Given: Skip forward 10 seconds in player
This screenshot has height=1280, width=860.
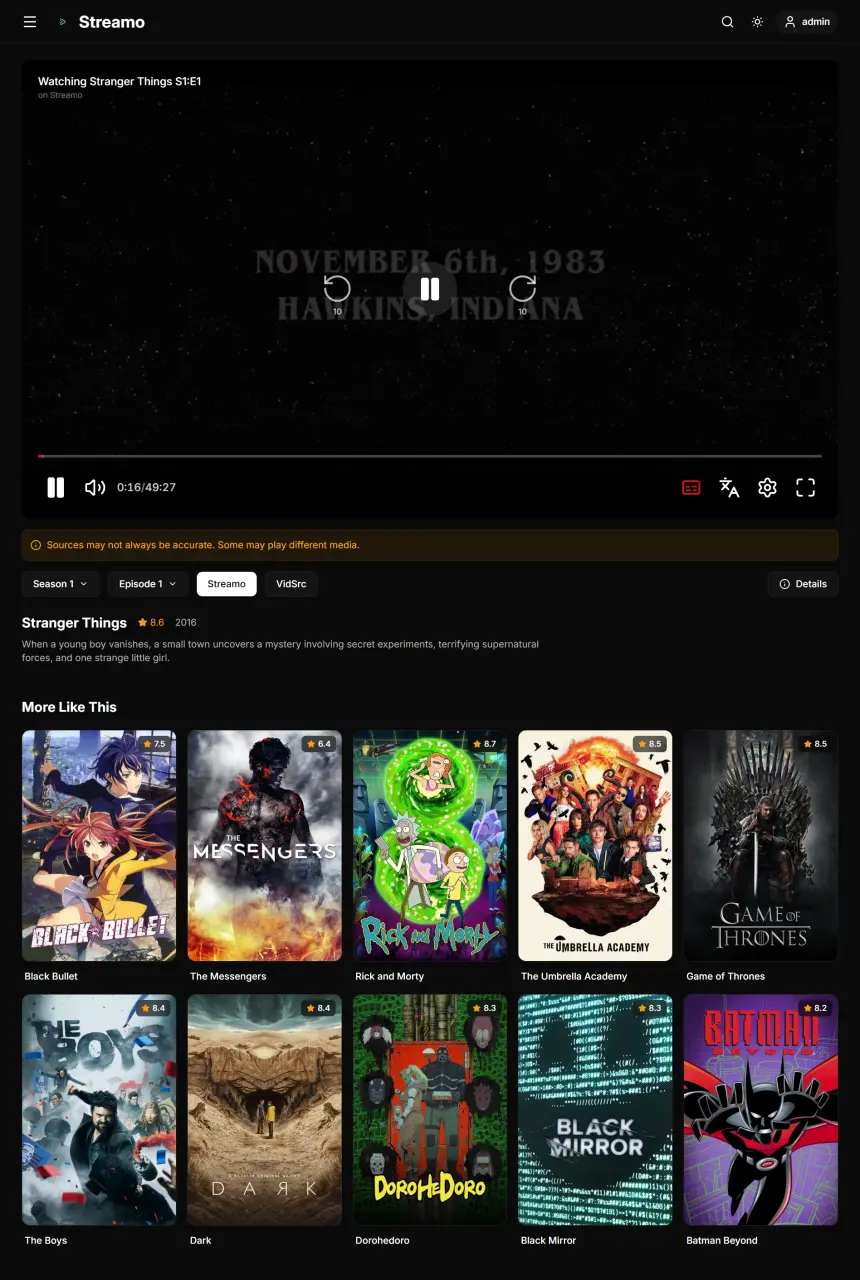Looking at the screenshot, I should [522, 294].
